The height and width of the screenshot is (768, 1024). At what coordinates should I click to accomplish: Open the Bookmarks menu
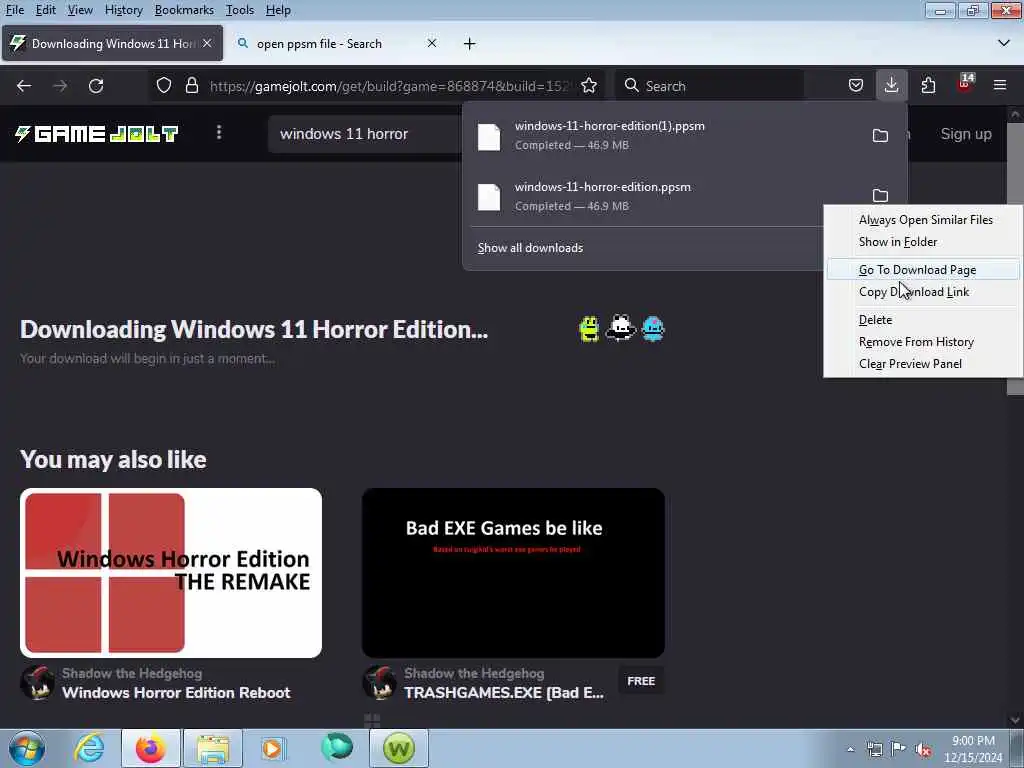pyautogui.click(x=184, y=10)
